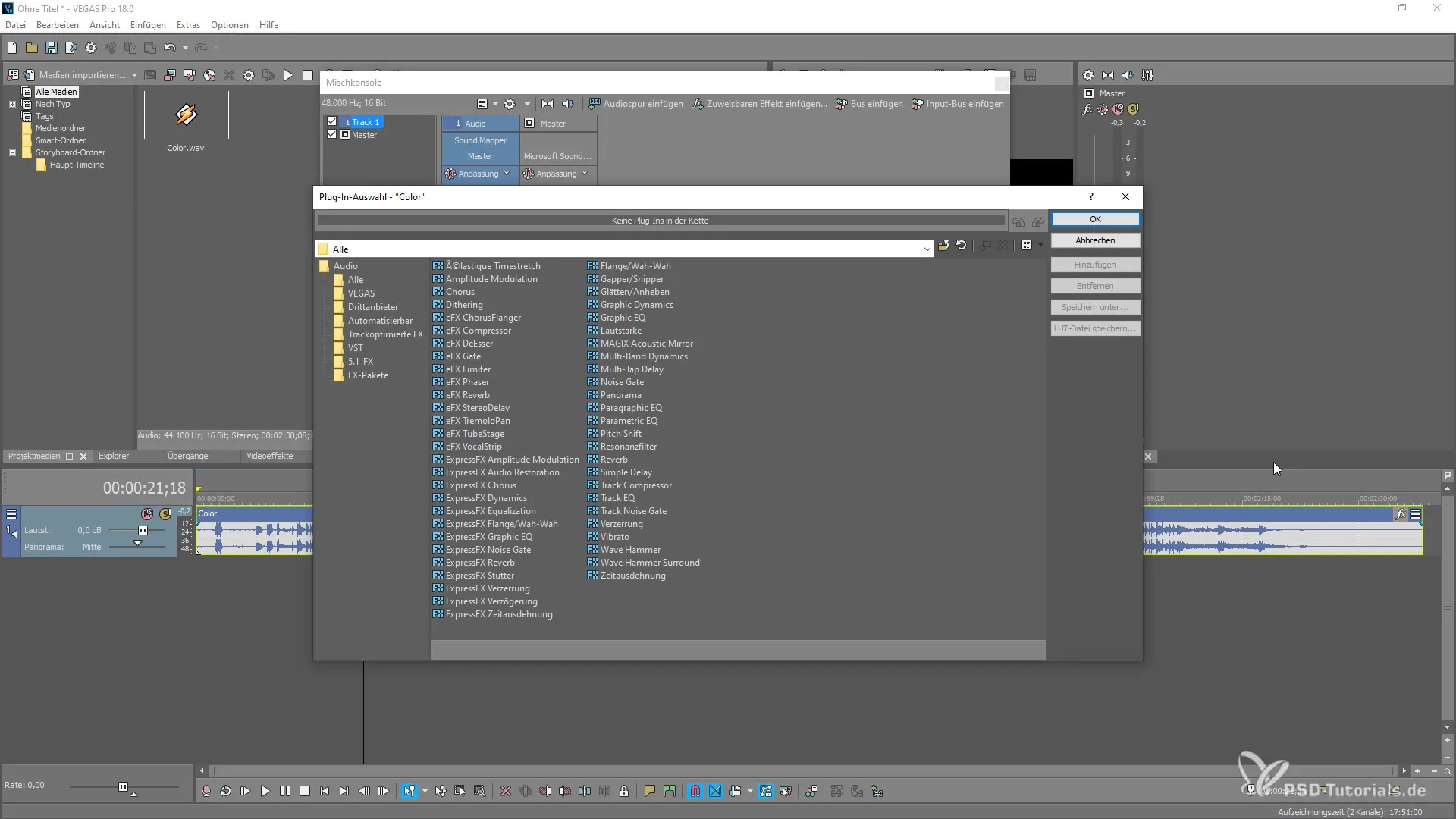Create a new project via toolbar icon
Viewport: 1456px width, 819px height.
click(12, 48)
